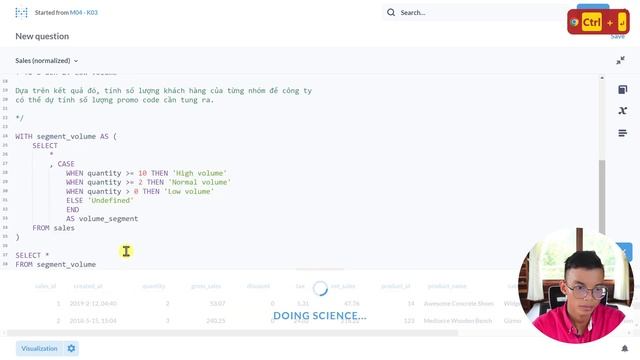Click the 'FROM sales' line

pyautogui.click(x=53, y=228)
